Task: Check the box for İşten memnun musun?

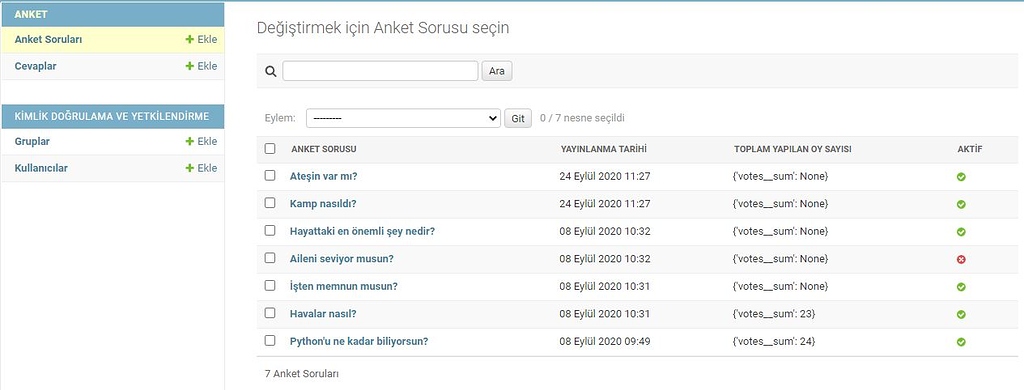Action: (x=270, y=285)
